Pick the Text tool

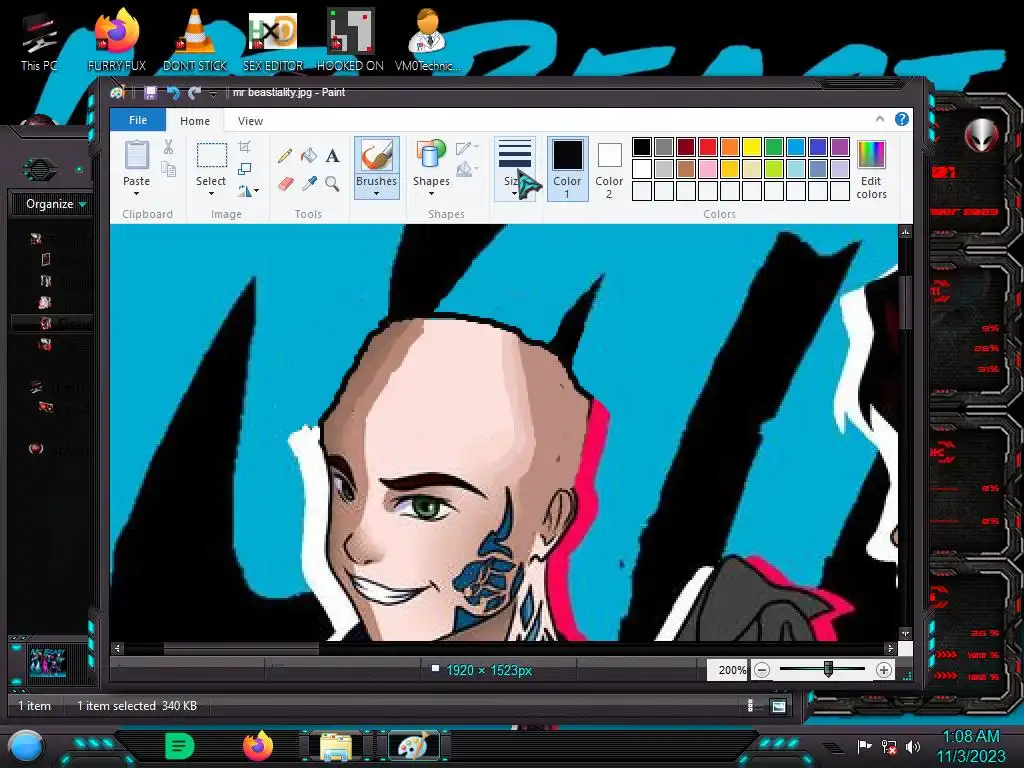click(332, 155)
